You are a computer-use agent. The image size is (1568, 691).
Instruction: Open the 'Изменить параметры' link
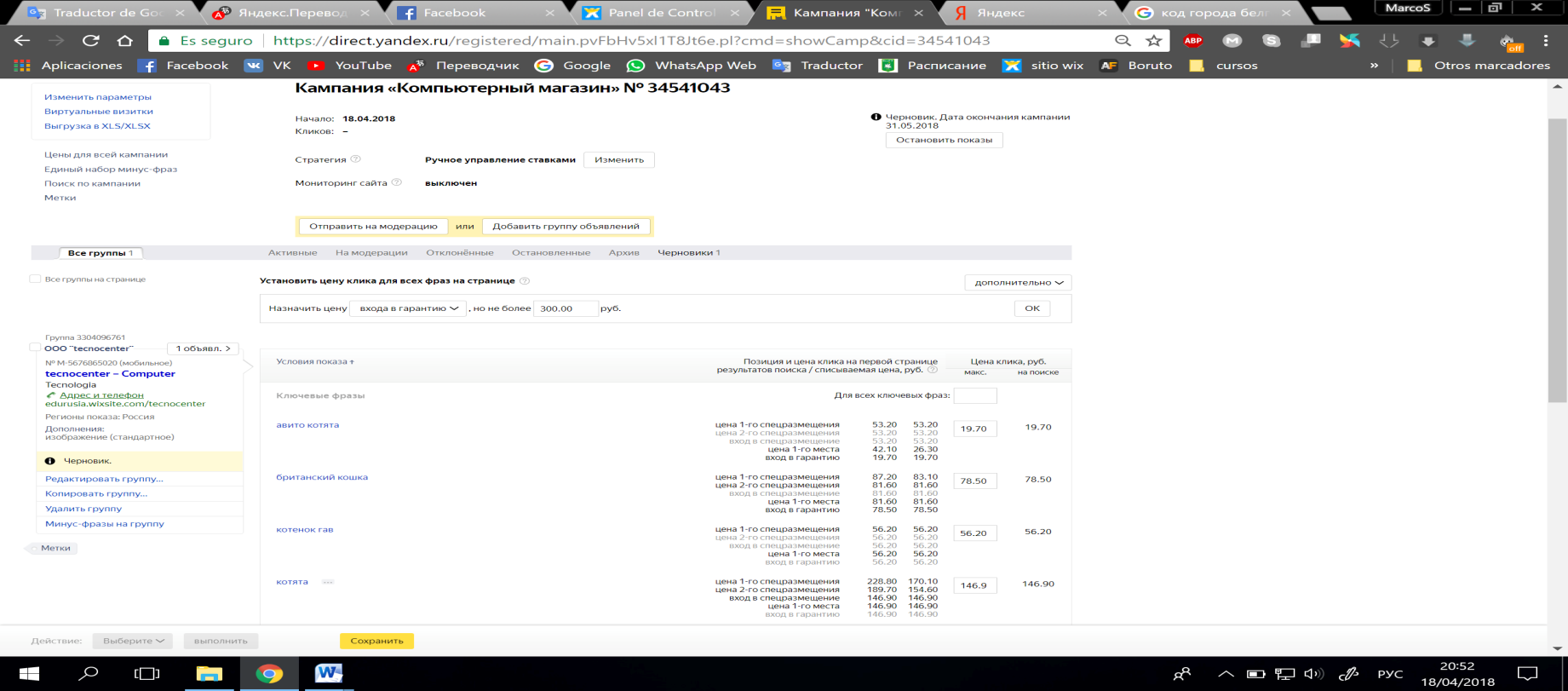click(x=98, y=97)
